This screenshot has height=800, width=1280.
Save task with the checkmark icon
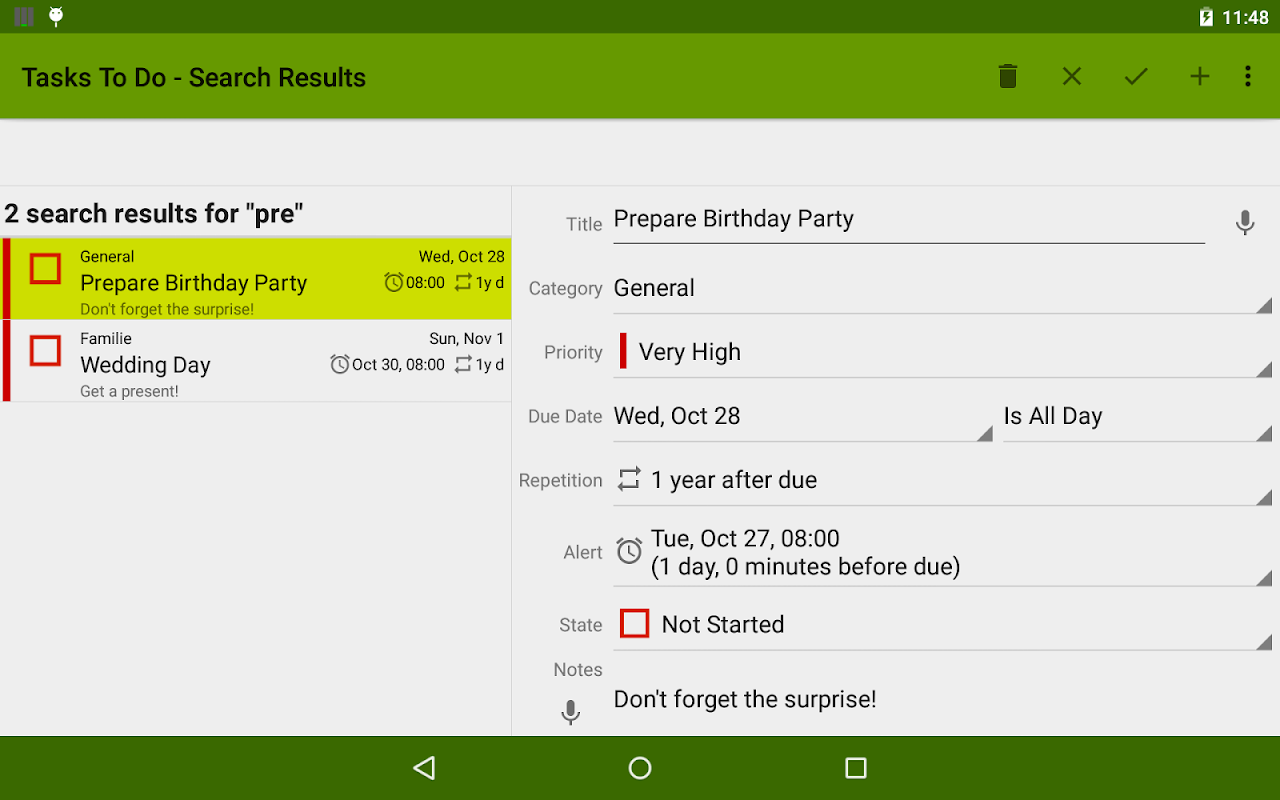[1136, 76]
